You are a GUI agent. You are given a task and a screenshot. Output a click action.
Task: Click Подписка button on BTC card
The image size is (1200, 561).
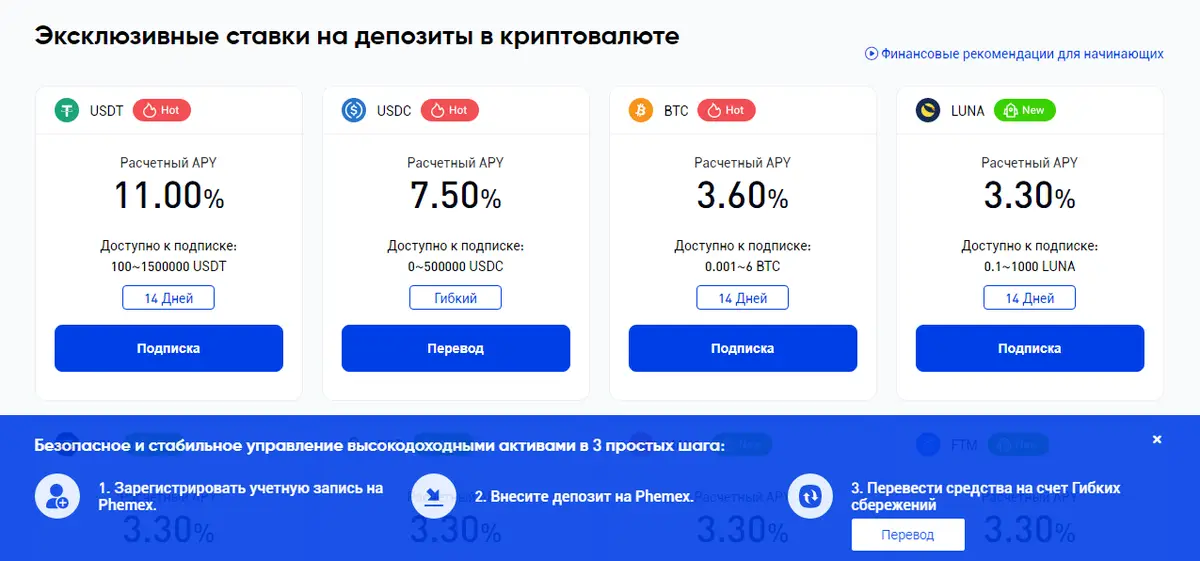coord(743,348)
